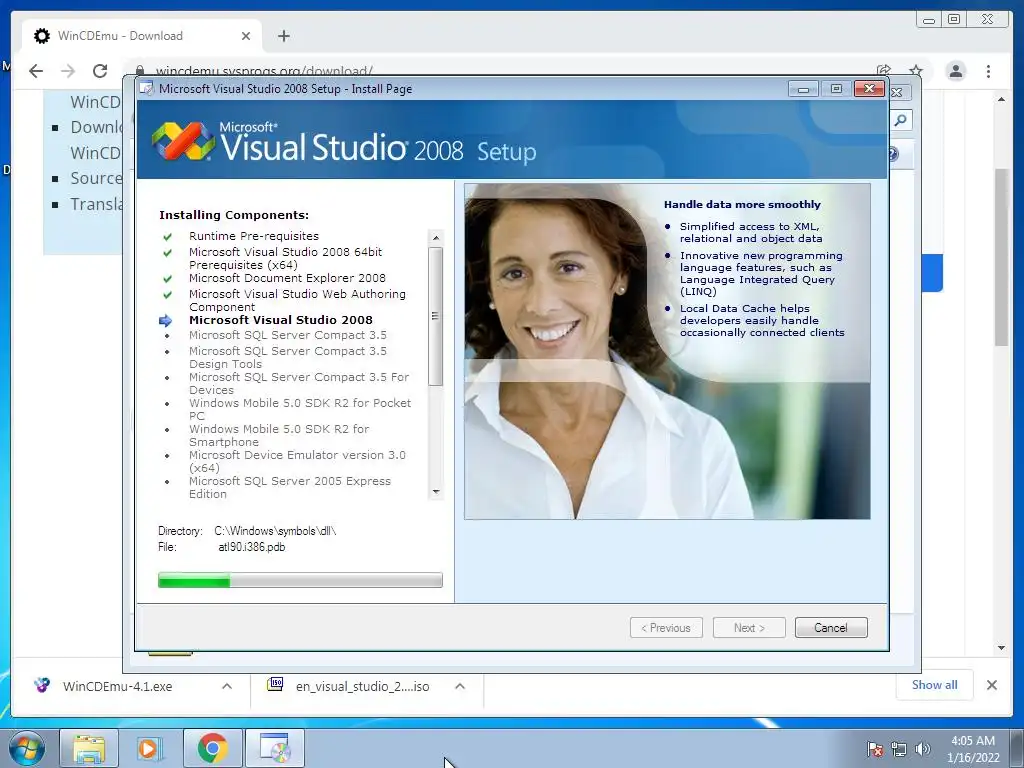Reload the page in Chrome
This screenshot has width=1024, height=768.
(100, 71)
